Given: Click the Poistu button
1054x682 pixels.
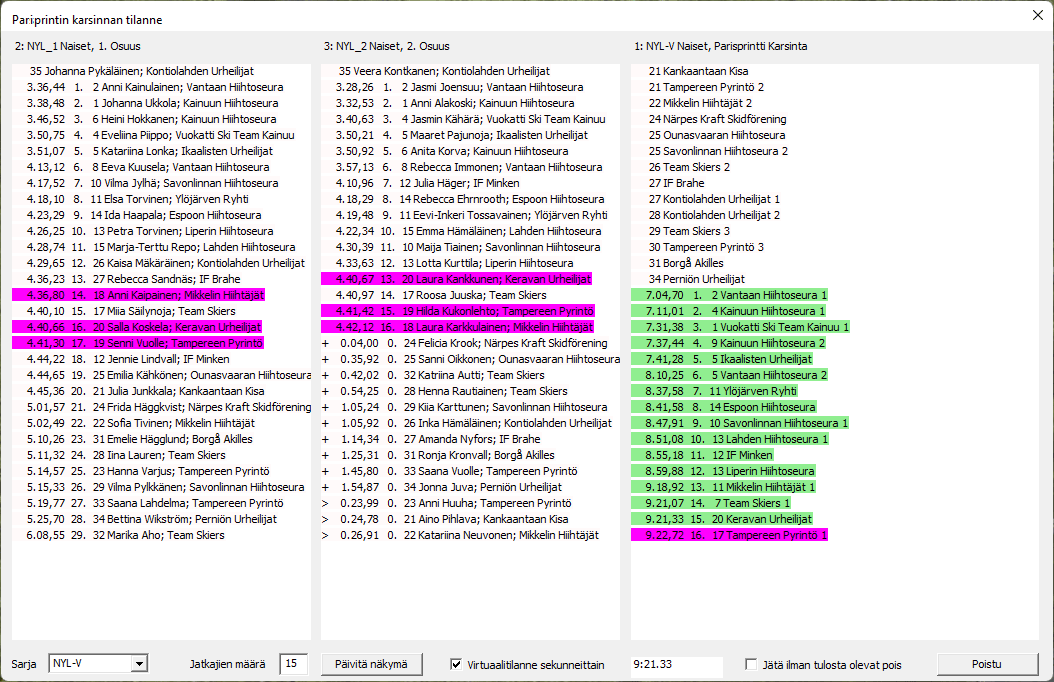Looking at the screenshot, I should [x=987, y=664].
